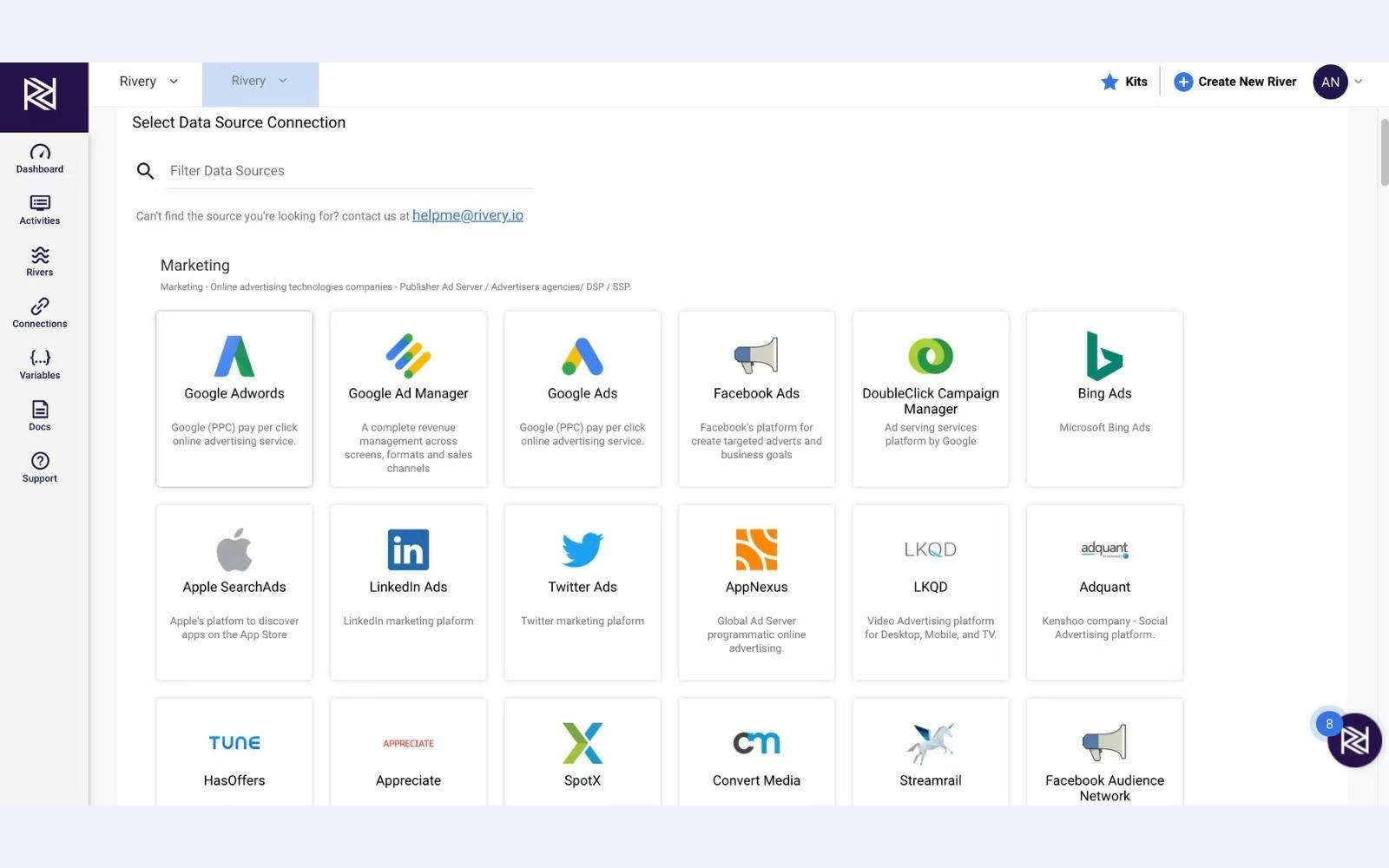Click the Adquant Kenshoo company description

click(x=1104, y=628)
